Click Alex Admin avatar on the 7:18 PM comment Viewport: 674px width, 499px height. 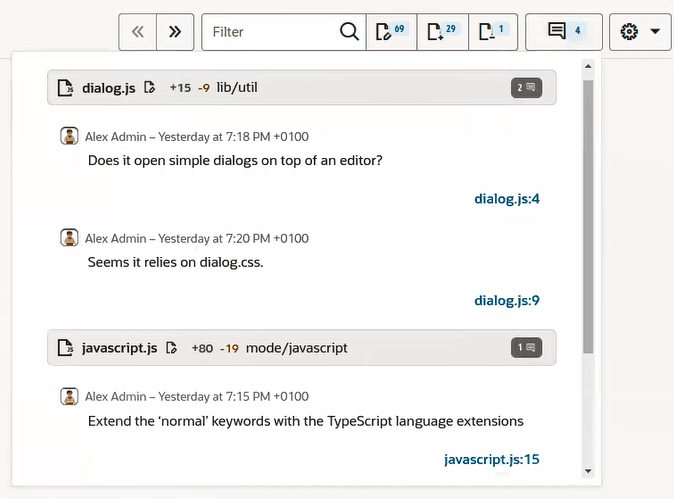click(69, 136)
